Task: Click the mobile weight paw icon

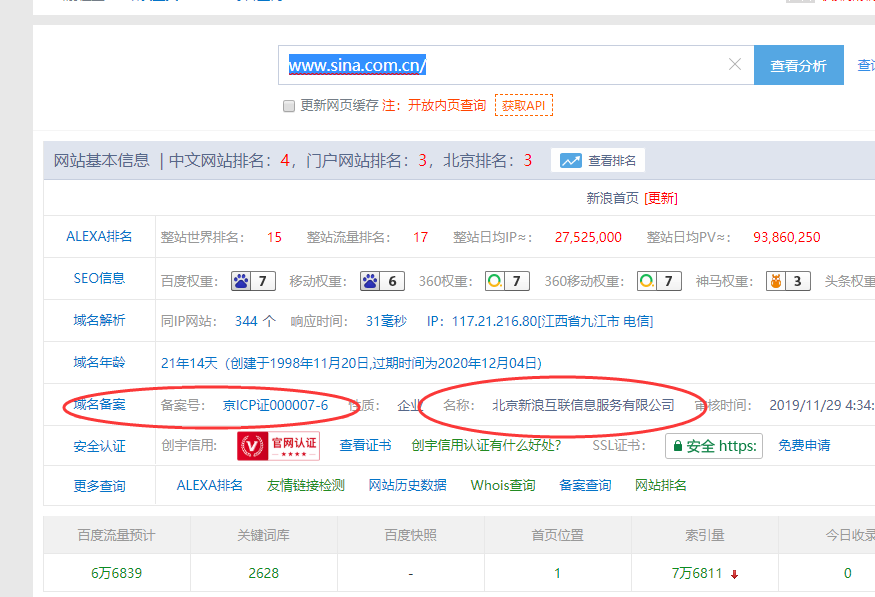Action: [370, 281]
